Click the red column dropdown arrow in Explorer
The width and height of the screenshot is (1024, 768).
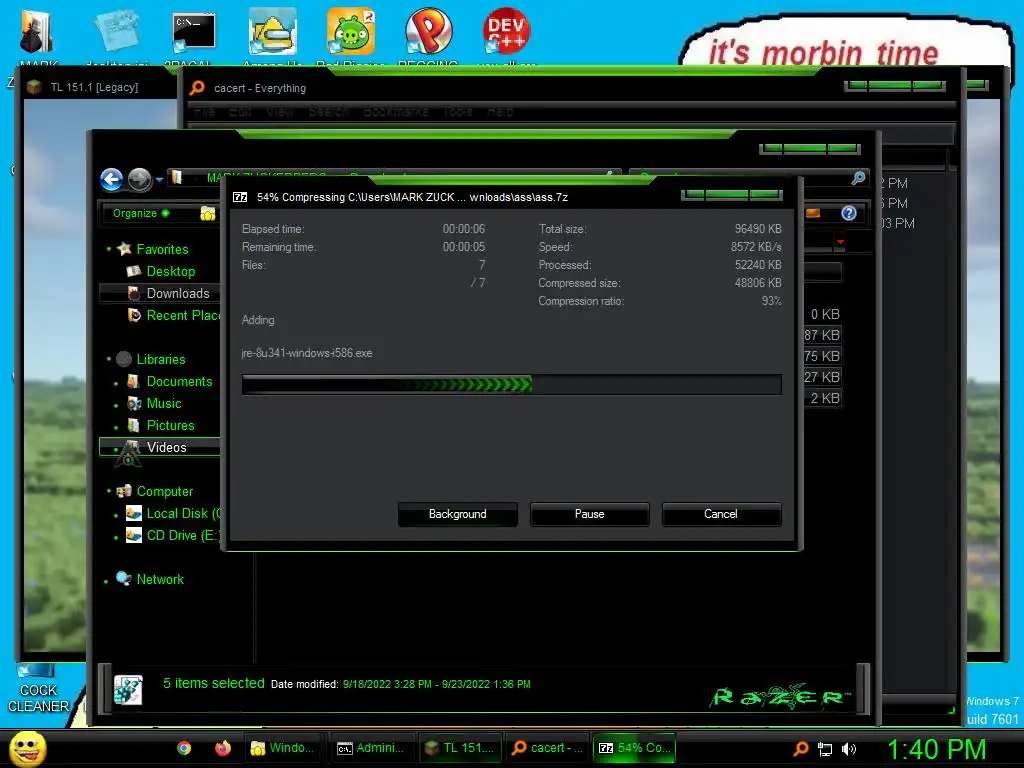coord(840,242)
